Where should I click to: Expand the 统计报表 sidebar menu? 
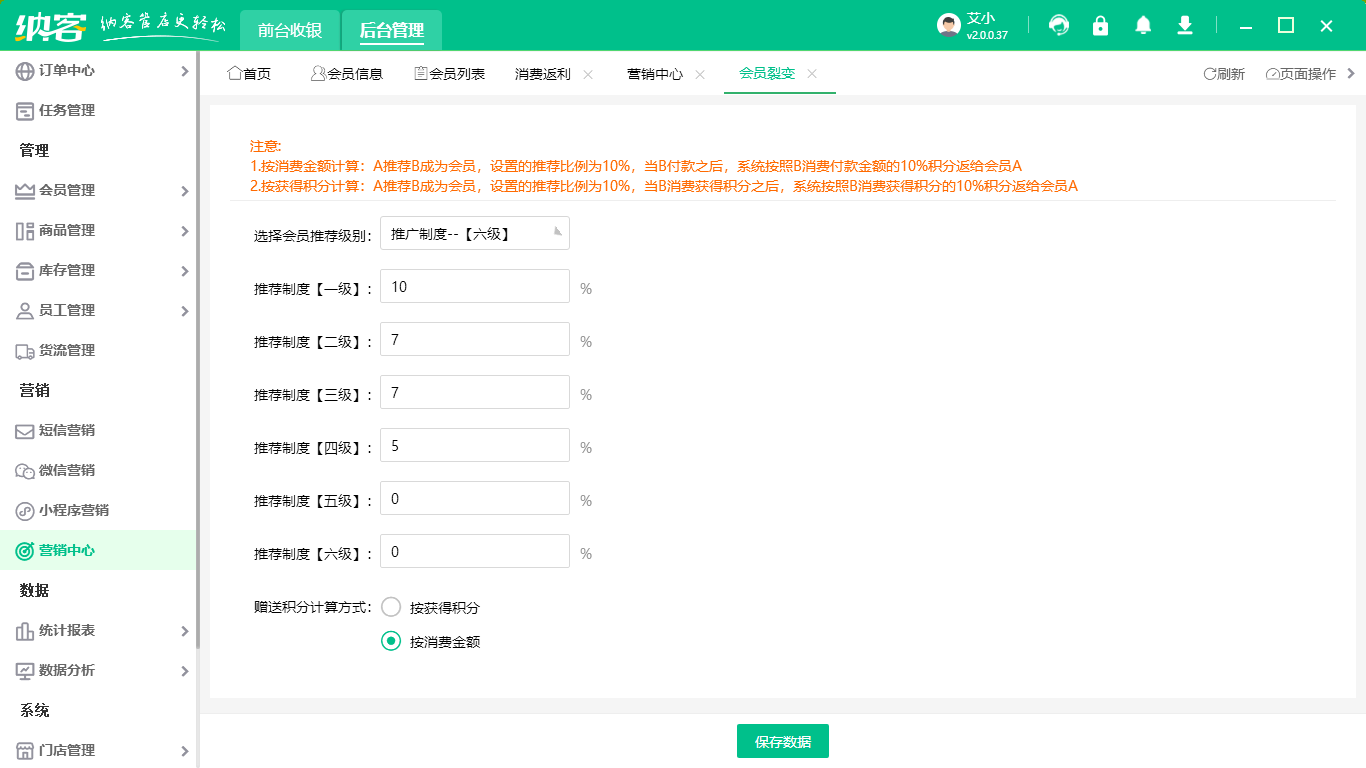point(100,630)
